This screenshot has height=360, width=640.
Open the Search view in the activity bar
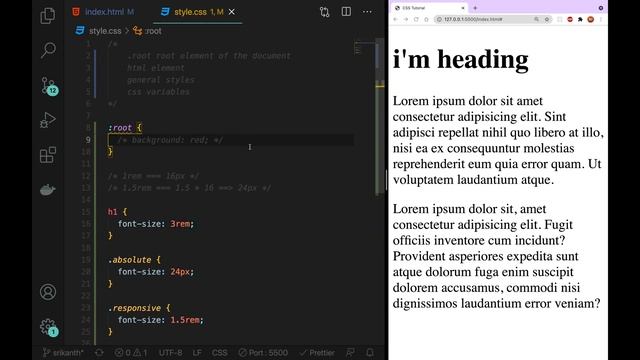(48, 50)
